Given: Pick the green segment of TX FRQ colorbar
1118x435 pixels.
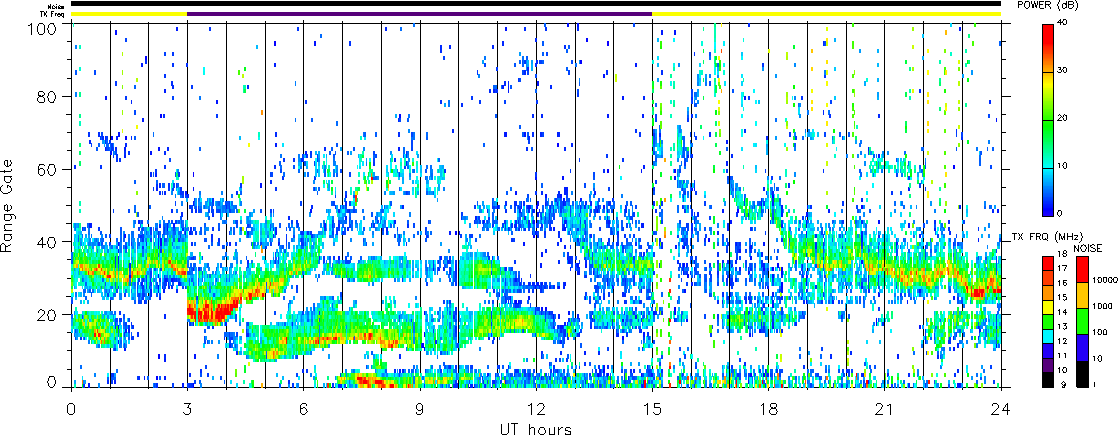Looking at the screenshot, I should tap(1048, 321).
